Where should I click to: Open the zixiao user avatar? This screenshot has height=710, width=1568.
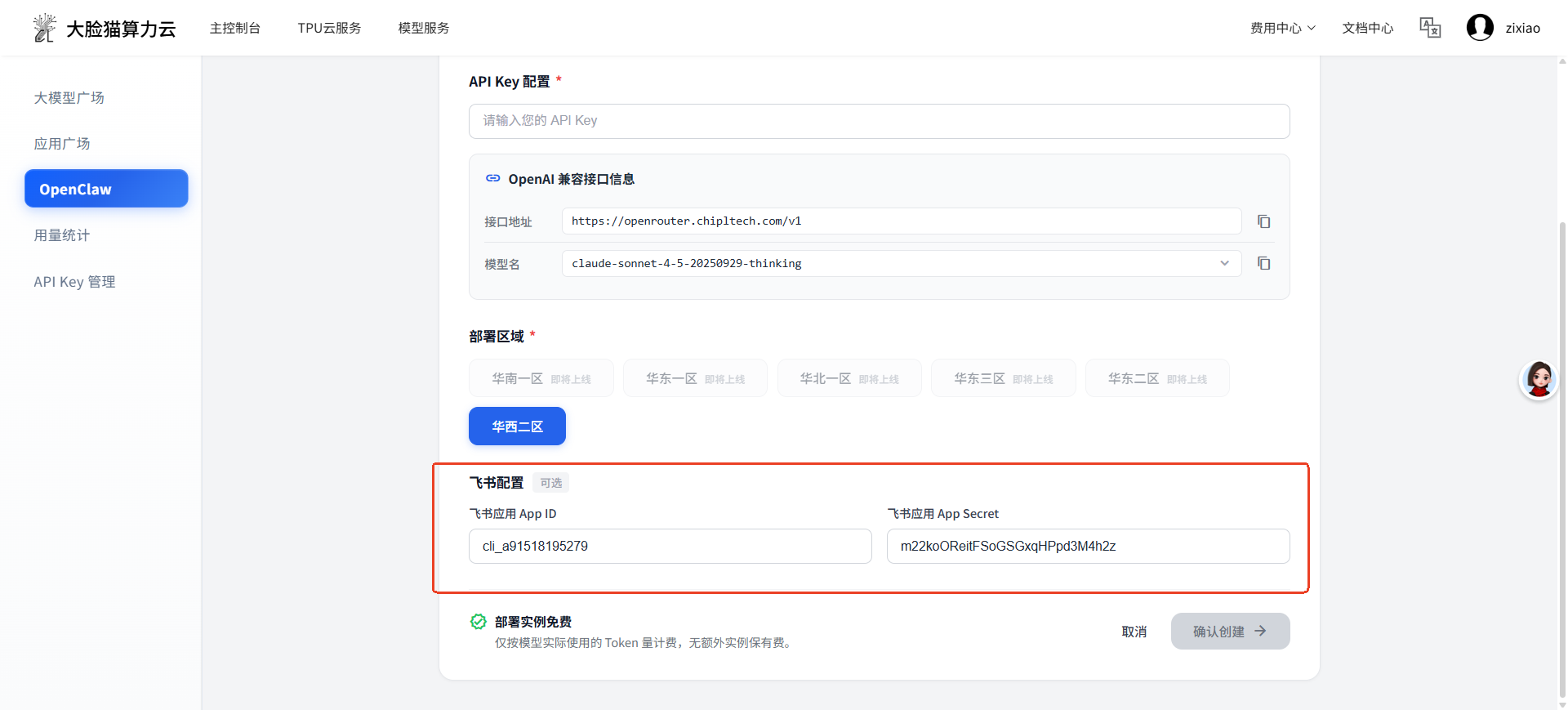click(x=1479, y=28)
